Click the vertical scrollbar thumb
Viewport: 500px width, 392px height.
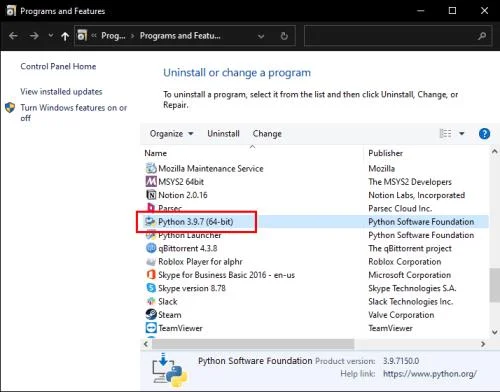point(495,285)
